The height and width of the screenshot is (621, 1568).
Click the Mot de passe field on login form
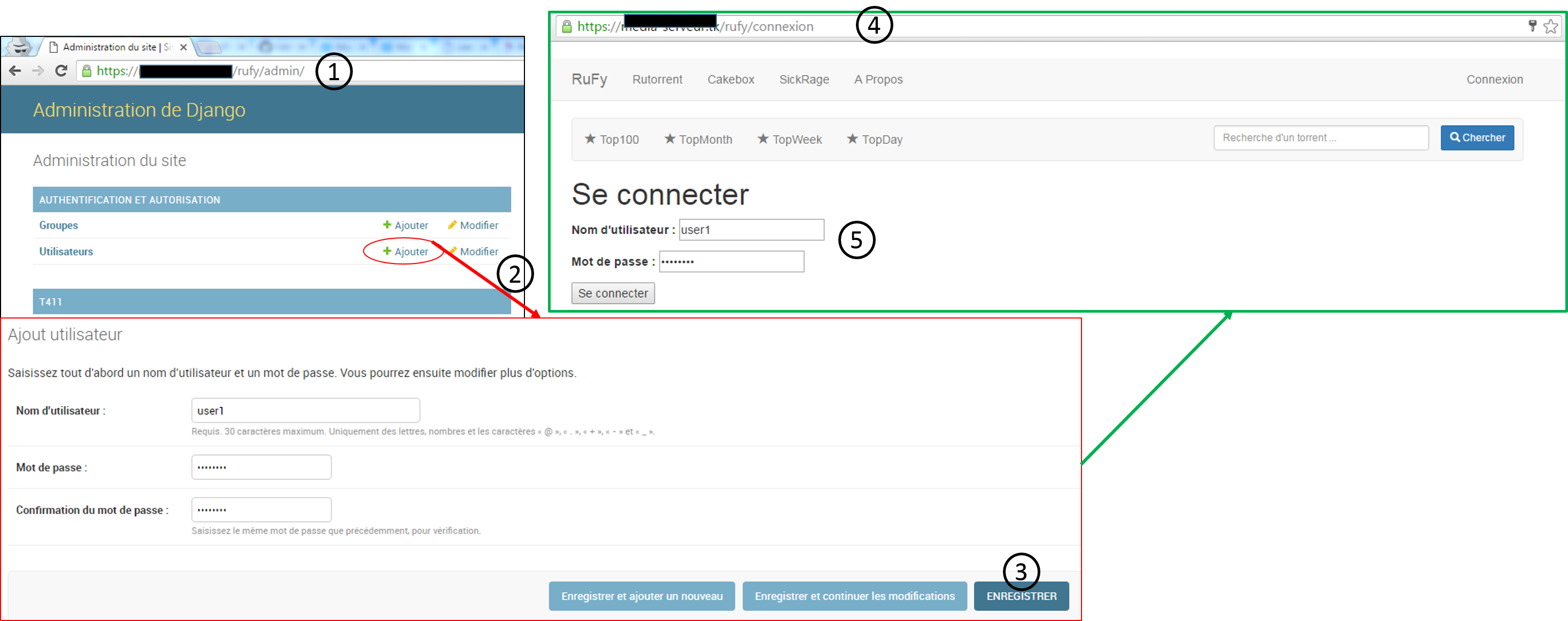coord(732,262)
